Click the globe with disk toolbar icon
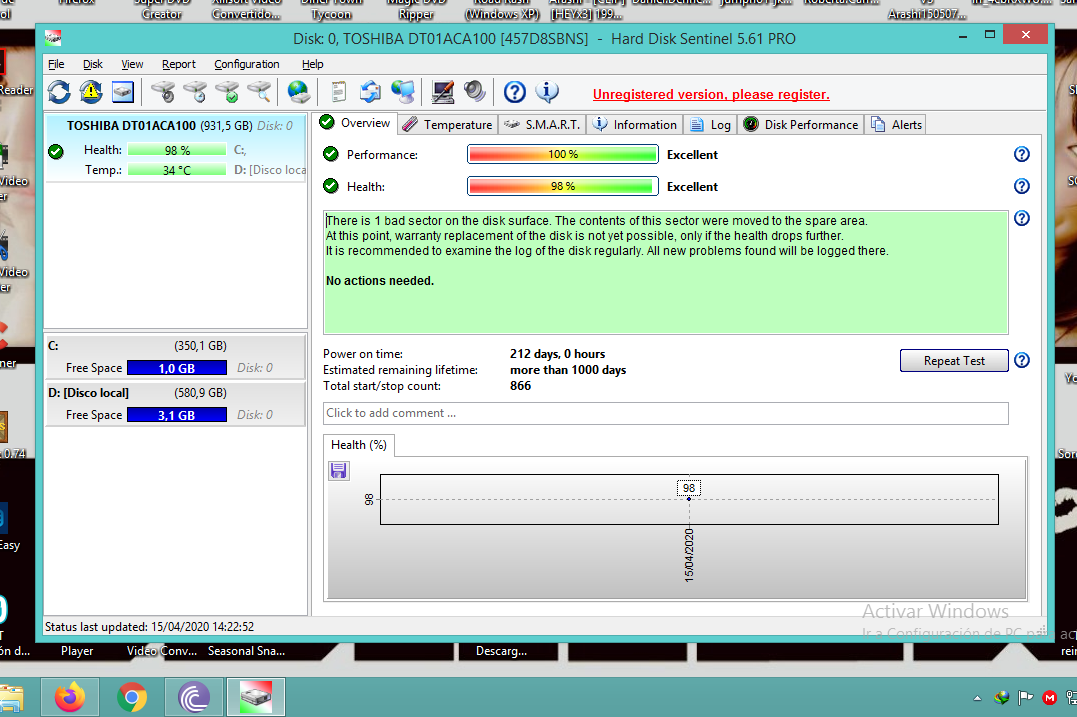The width and height of the screenshot is (1077, 717). (x=299, y=92)
